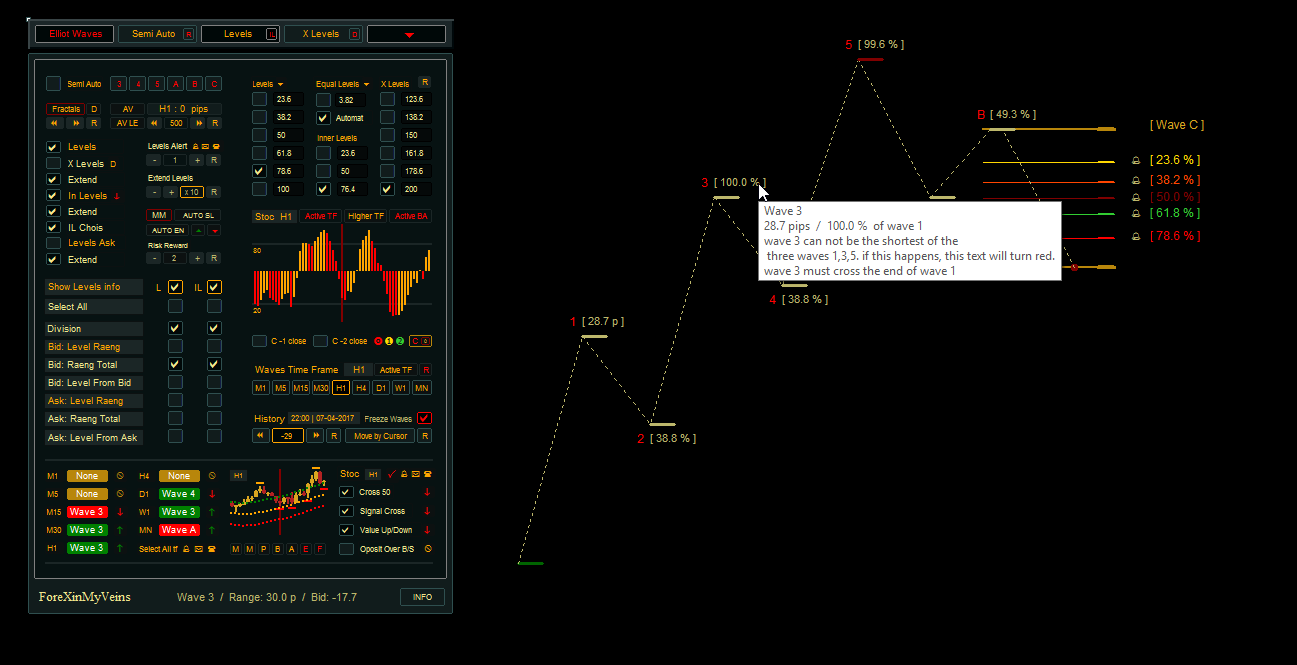Image resolution: width=1297 pixels, height=665 pixels.
Task: Uncheck the Freeze Waves checkbox
Action: pos(425,418)
